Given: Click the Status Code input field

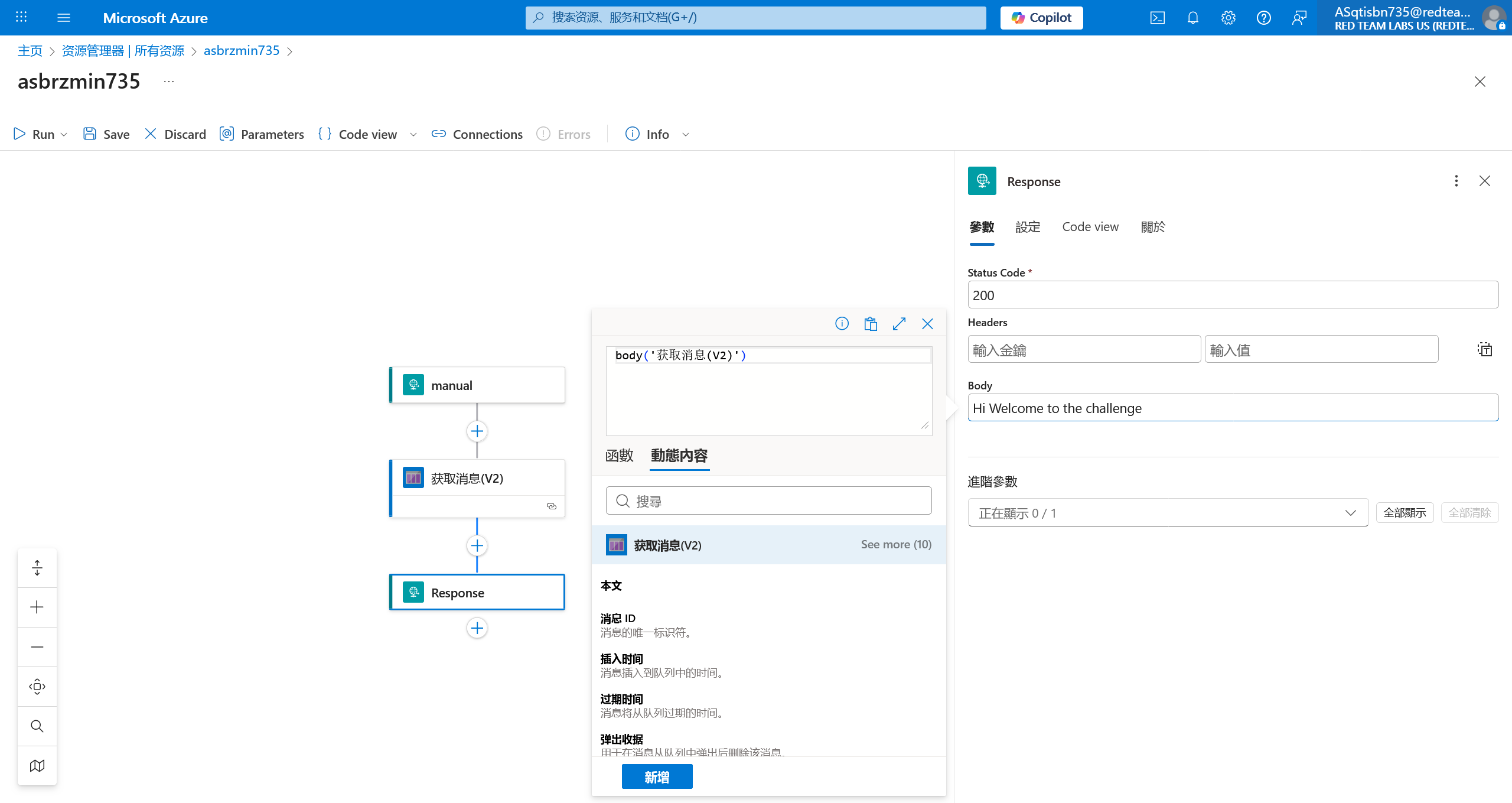Looking at the screenshot, I should (x=1233, y=295).
